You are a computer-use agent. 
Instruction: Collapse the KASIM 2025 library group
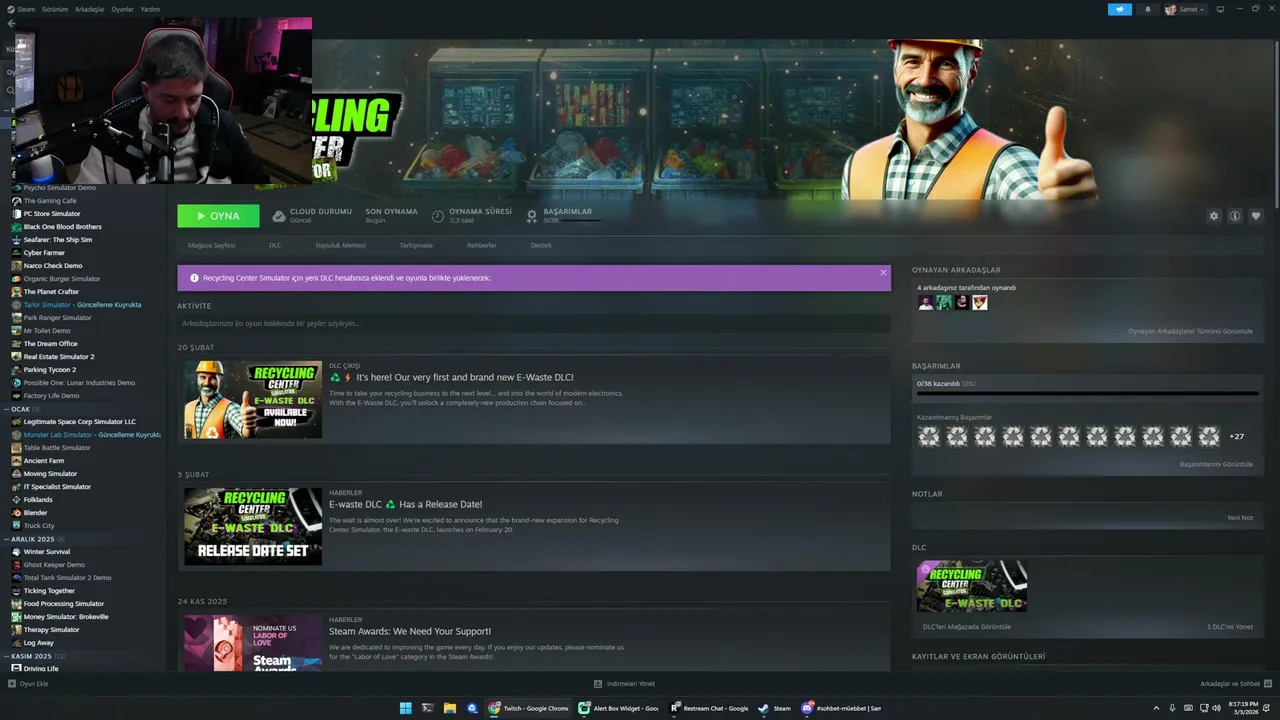pyautogui.click(x=7, y=656)
